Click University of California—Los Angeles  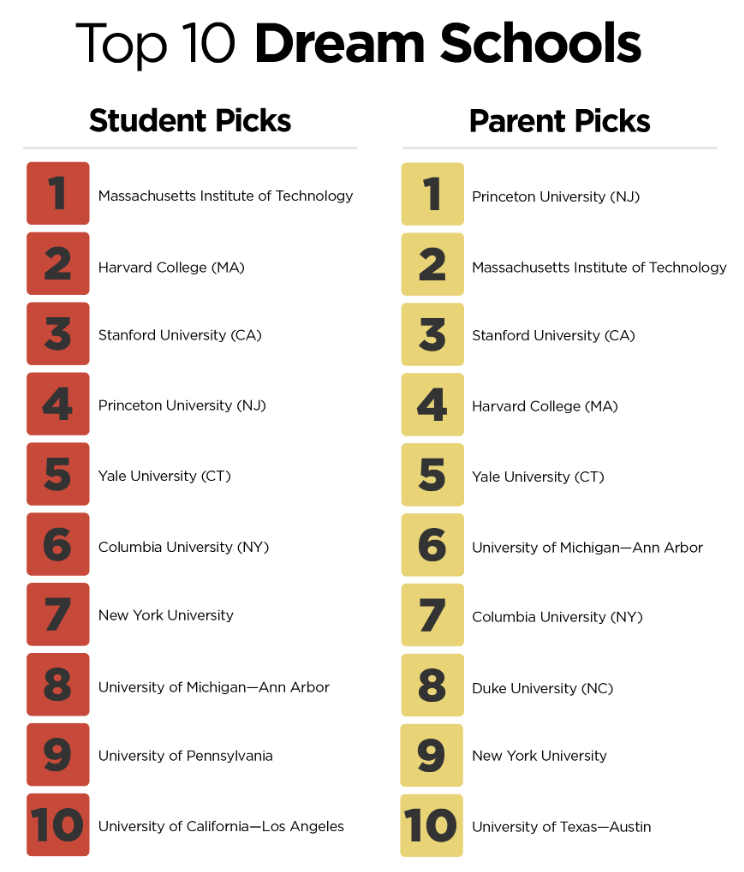(x=221, y=826)
